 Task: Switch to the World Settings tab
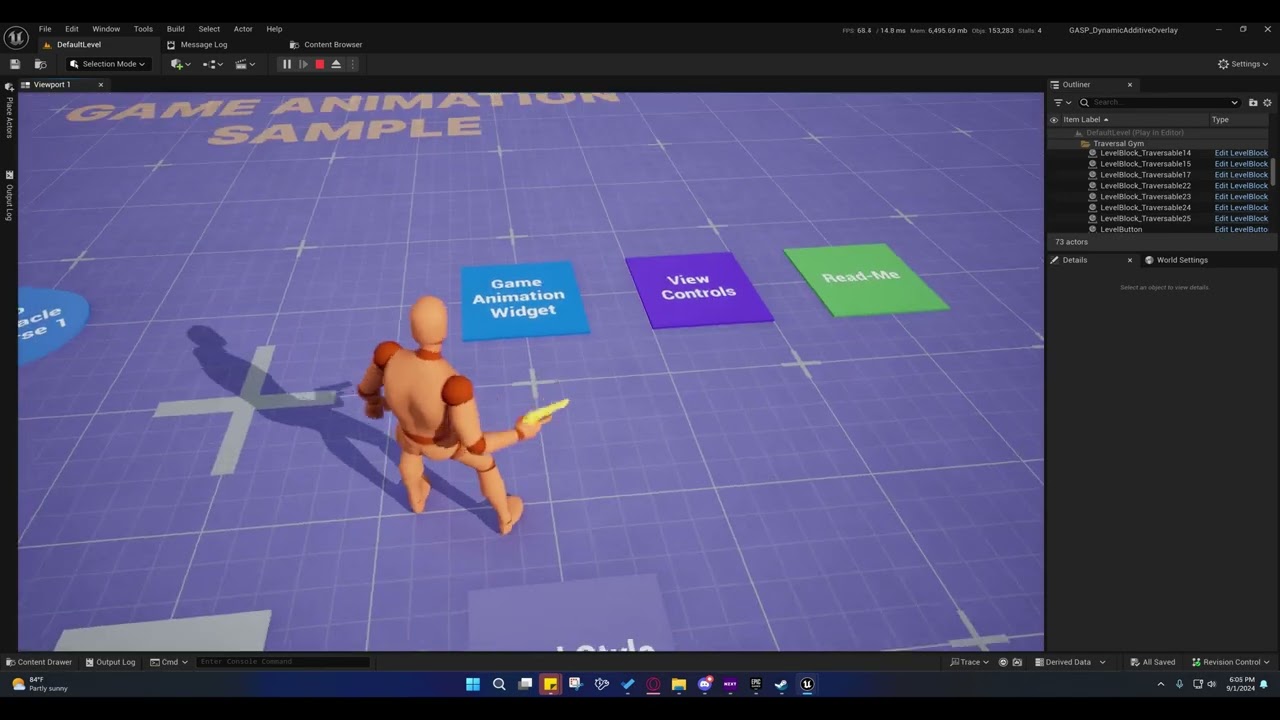tap(1175, 260)
